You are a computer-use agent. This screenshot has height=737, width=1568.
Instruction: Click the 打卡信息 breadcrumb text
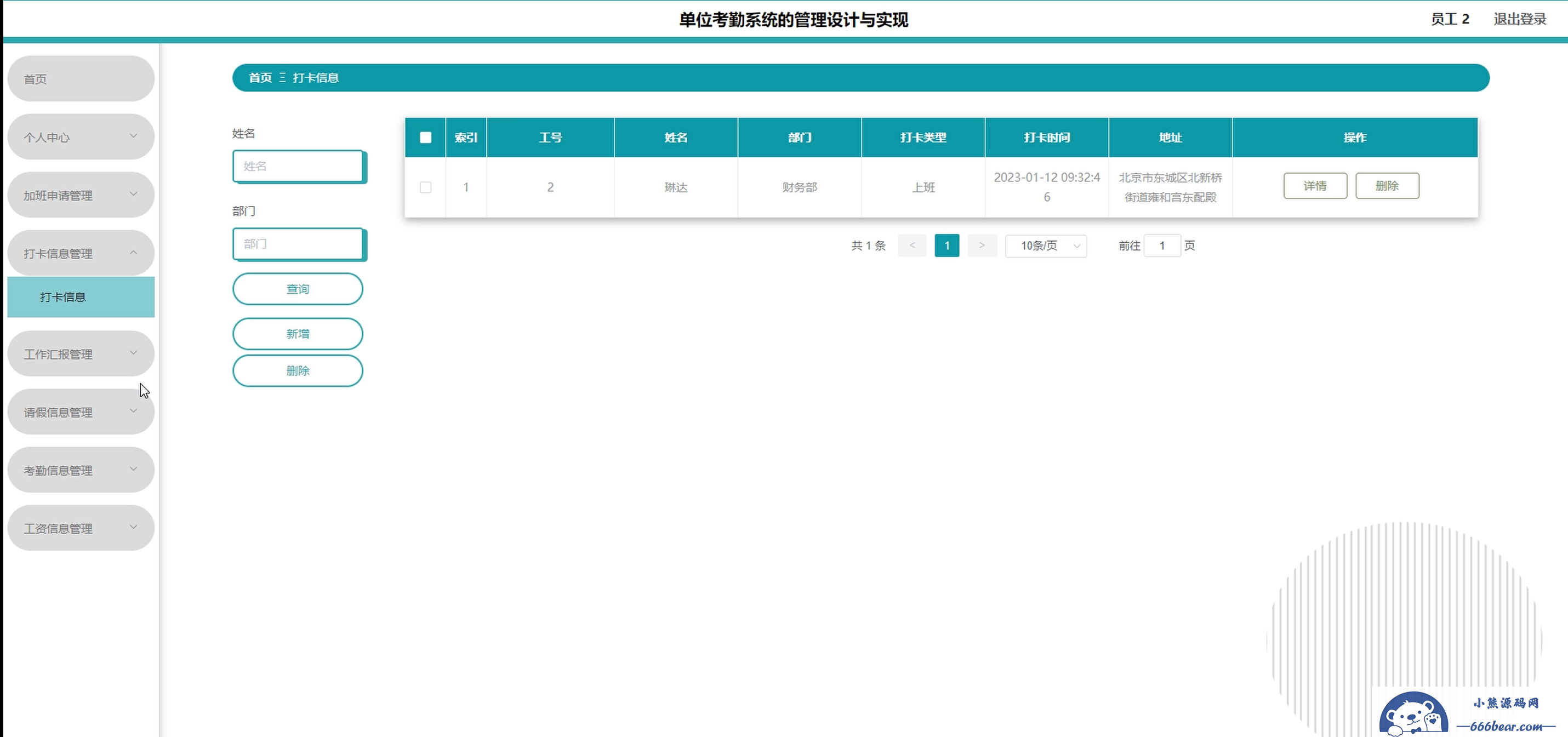coord(316,78)
